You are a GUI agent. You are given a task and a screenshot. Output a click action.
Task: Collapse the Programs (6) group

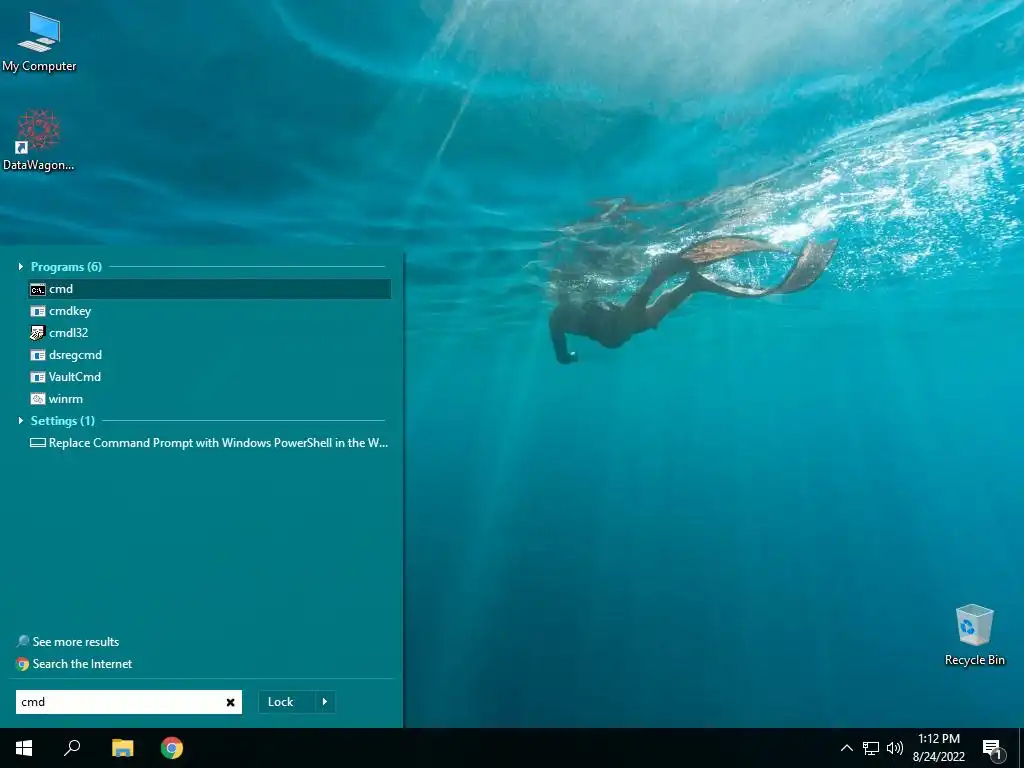coord(20,266)
